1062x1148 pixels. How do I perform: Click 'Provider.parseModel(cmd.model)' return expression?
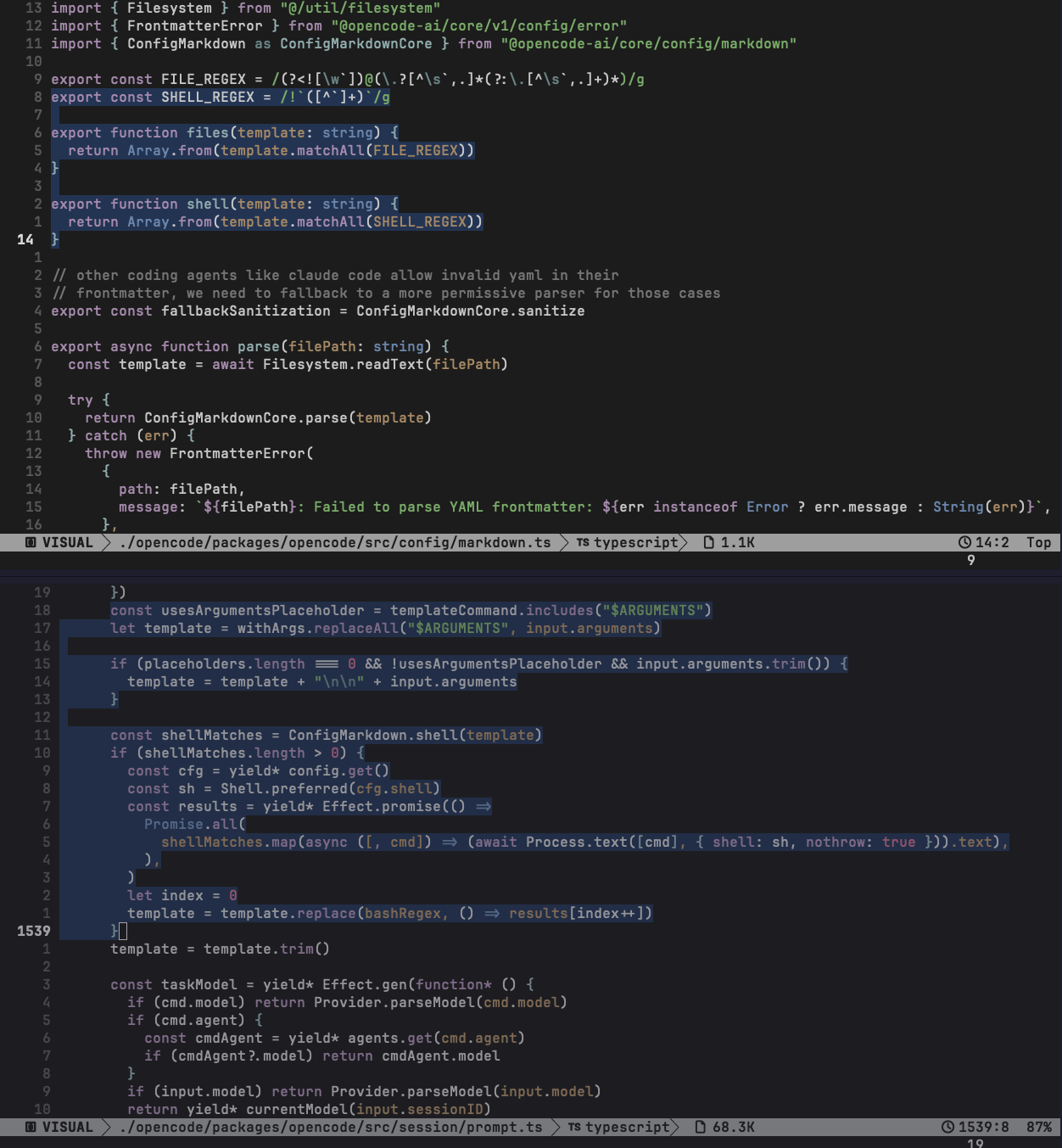[x=441, y=1002]
